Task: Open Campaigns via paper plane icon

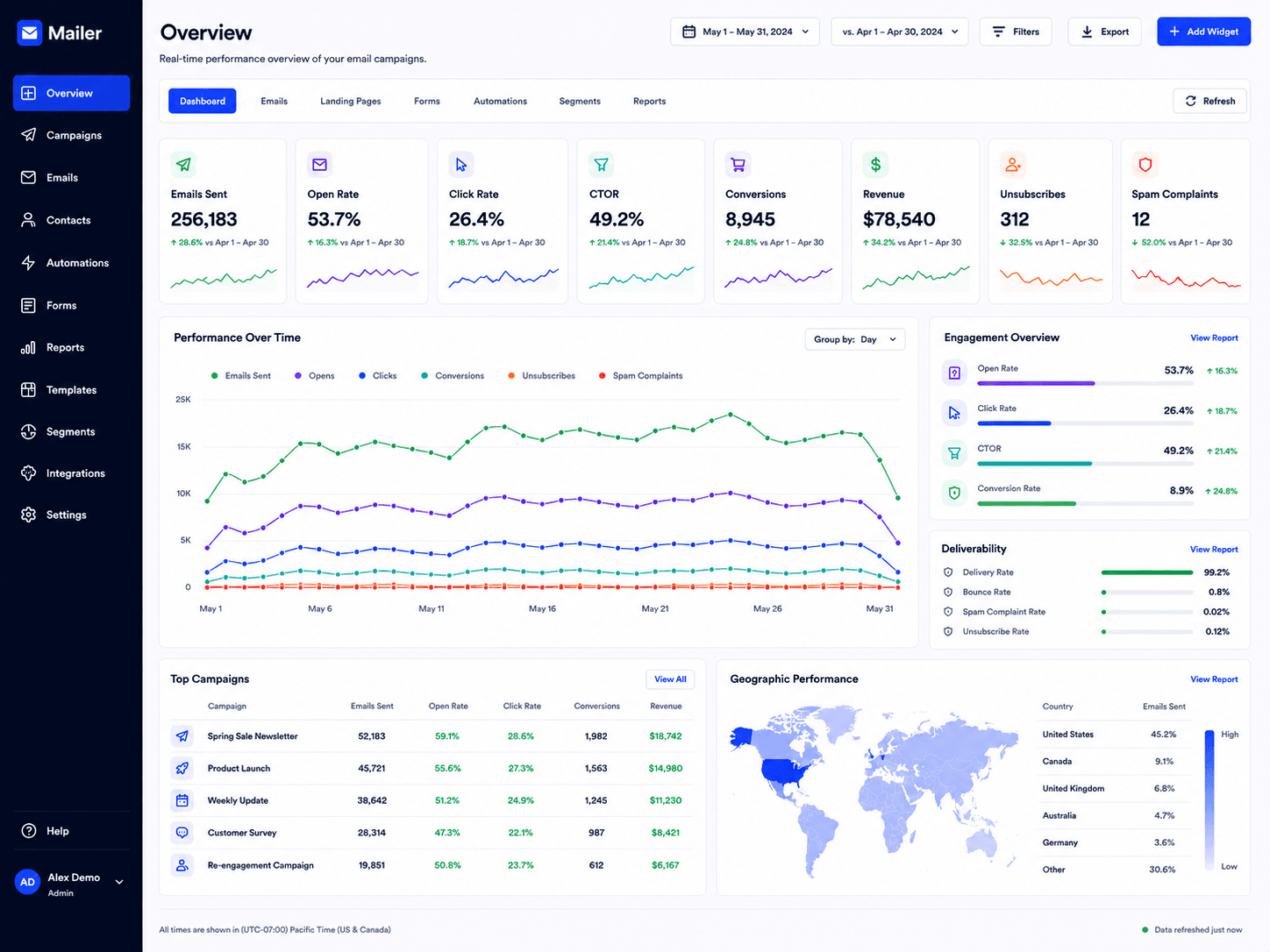Action: coord(29,135)
